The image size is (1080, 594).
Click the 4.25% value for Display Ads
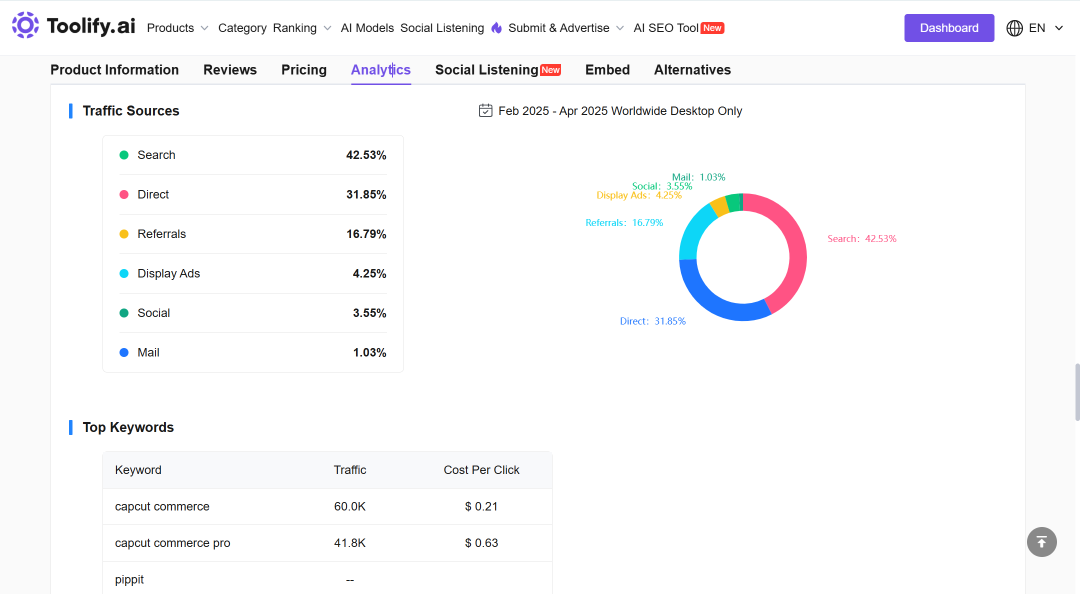(369, 274)
